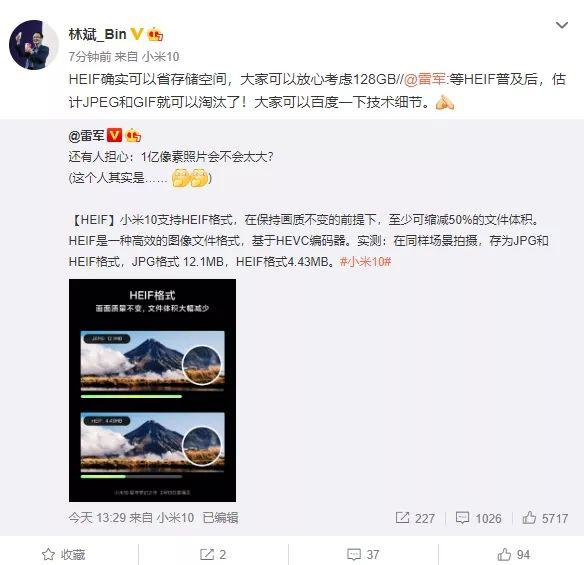Toggle 收藏 to favorite this post

tap(63, 554)
